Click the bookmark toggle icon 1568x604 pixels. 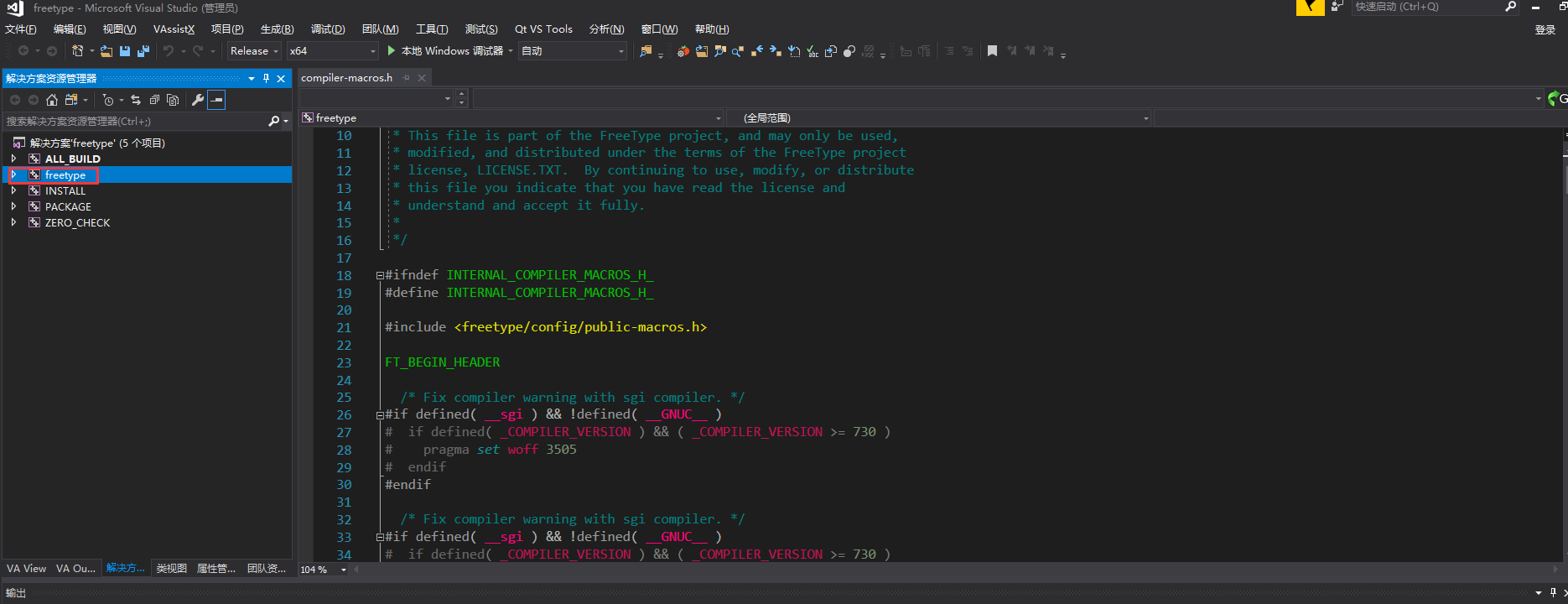(992, 51)
